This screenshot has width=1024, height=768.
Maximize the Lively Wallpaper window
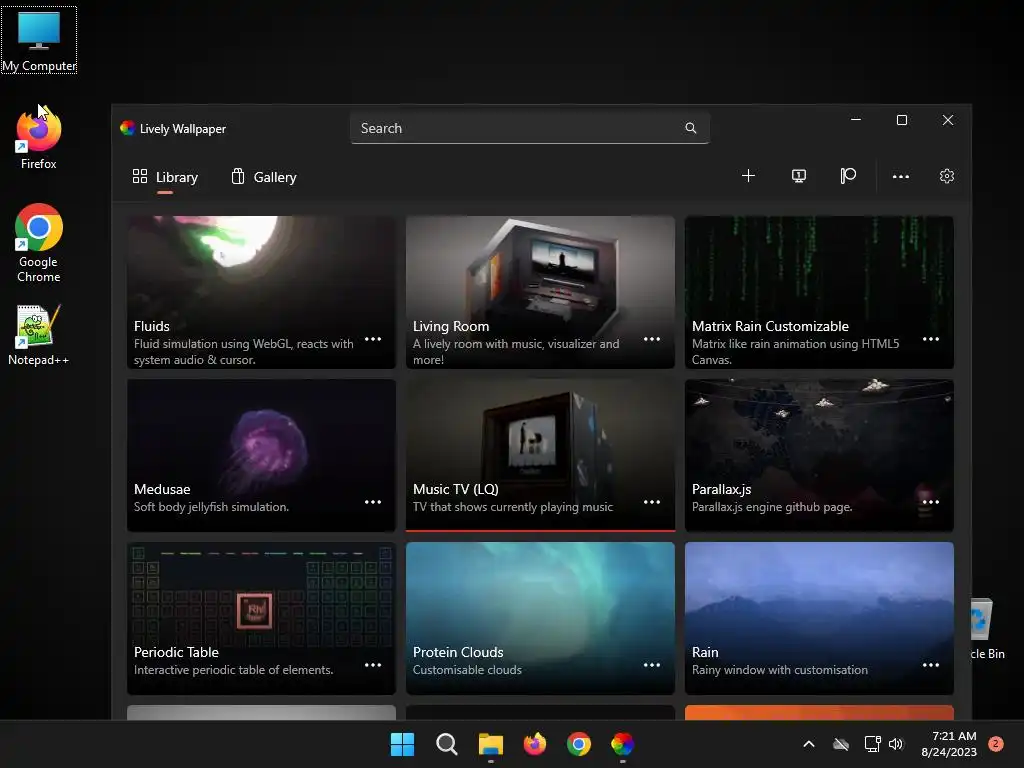(x=902, y=120)
